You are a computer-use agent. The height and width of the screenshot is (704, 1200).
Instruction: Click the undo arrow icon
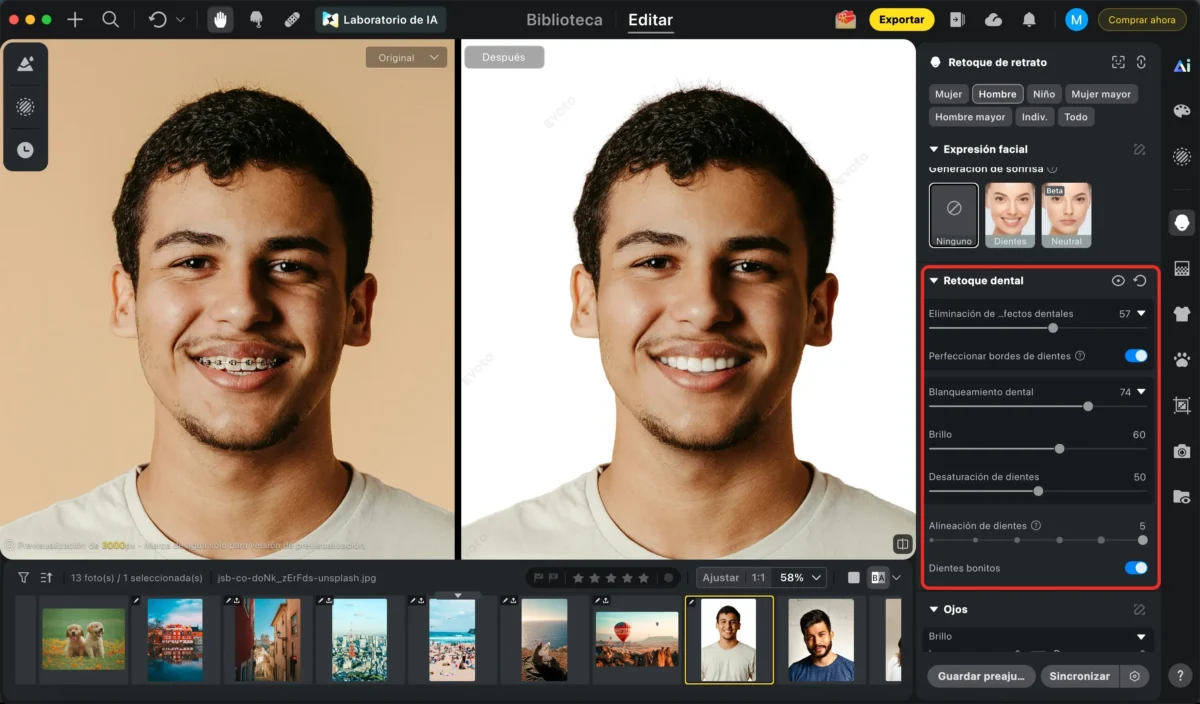158,20
